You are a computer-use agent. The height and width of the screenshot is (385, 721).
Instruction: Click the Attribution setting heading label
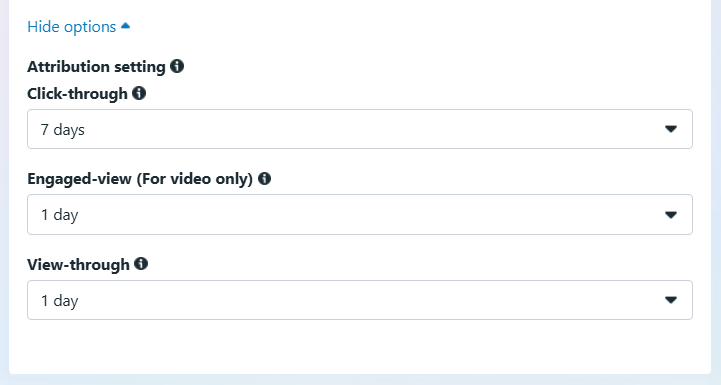[x=96, y=67]
